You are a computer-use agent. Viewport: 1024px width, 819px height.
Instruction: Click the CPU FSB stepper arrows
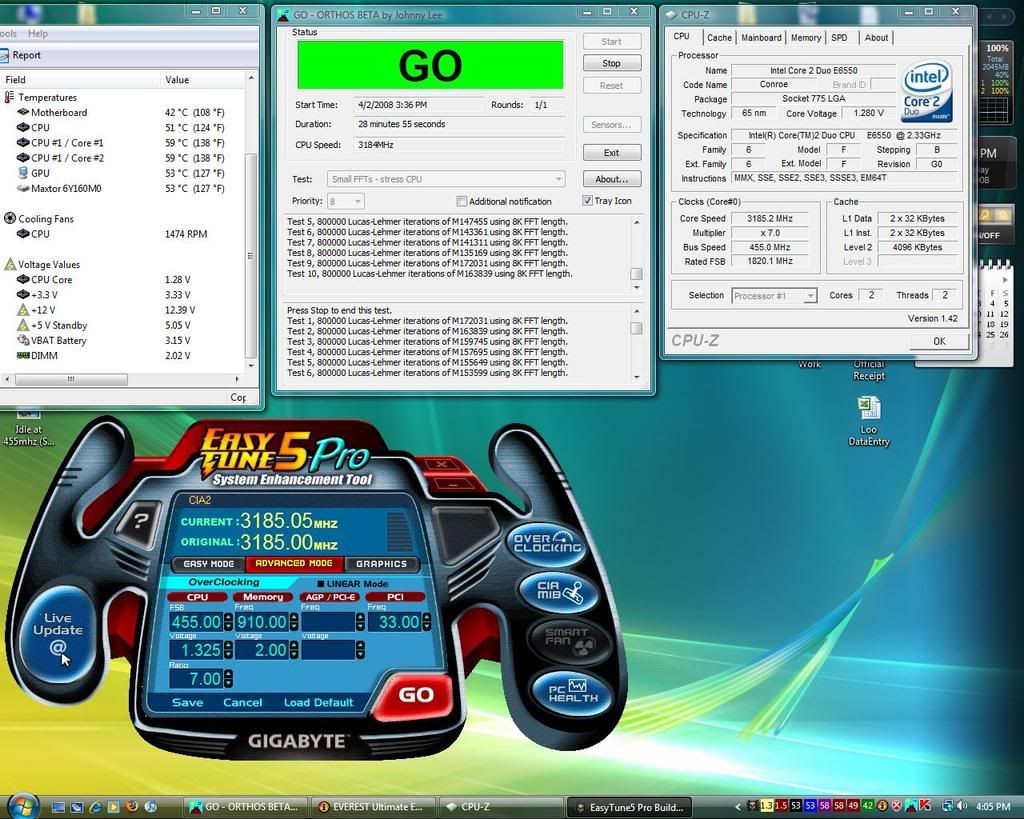tap(227, 621)
